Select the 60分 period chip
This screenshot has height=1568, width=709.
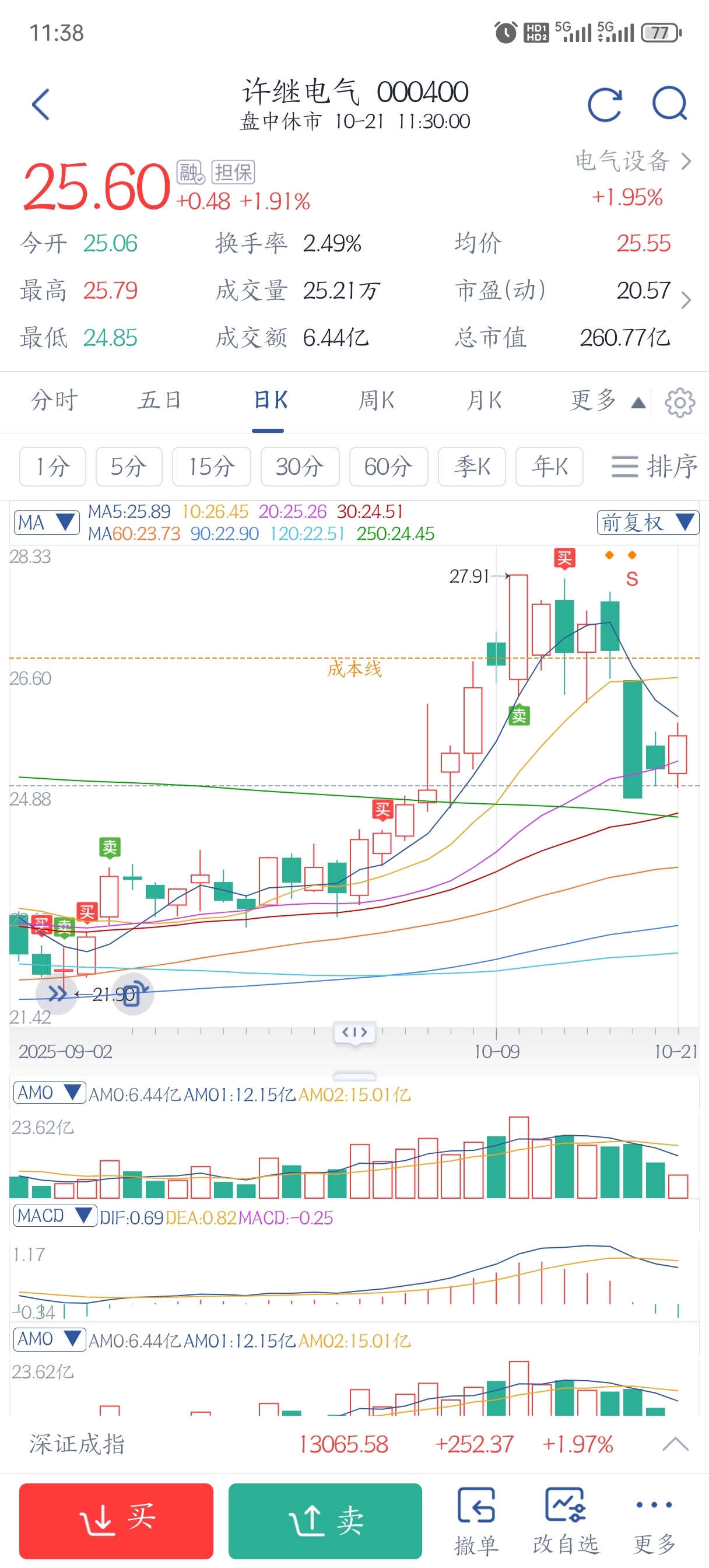coord(388,467)
